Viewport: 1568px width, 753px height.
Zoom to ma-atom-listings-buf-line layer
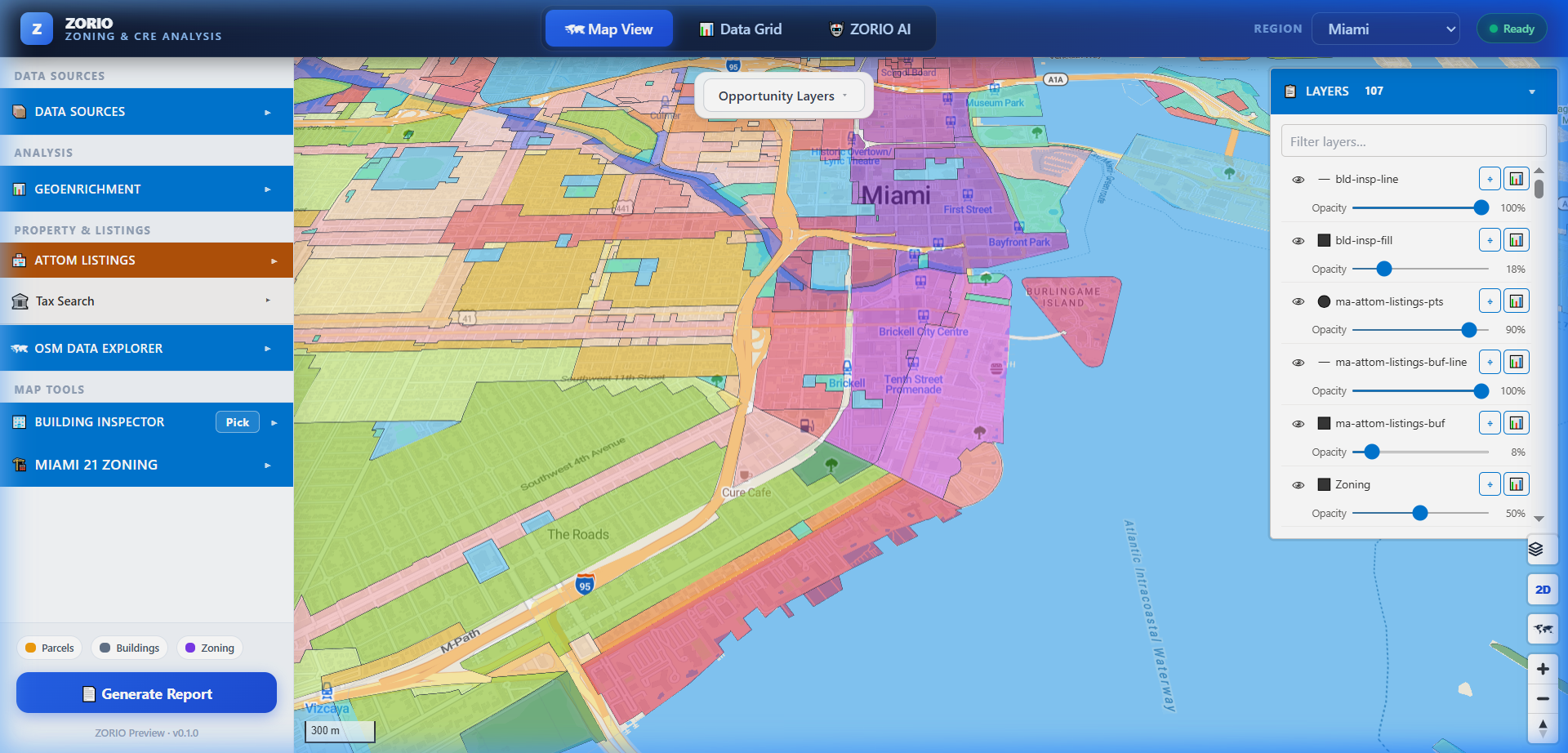coord(1490,362)
